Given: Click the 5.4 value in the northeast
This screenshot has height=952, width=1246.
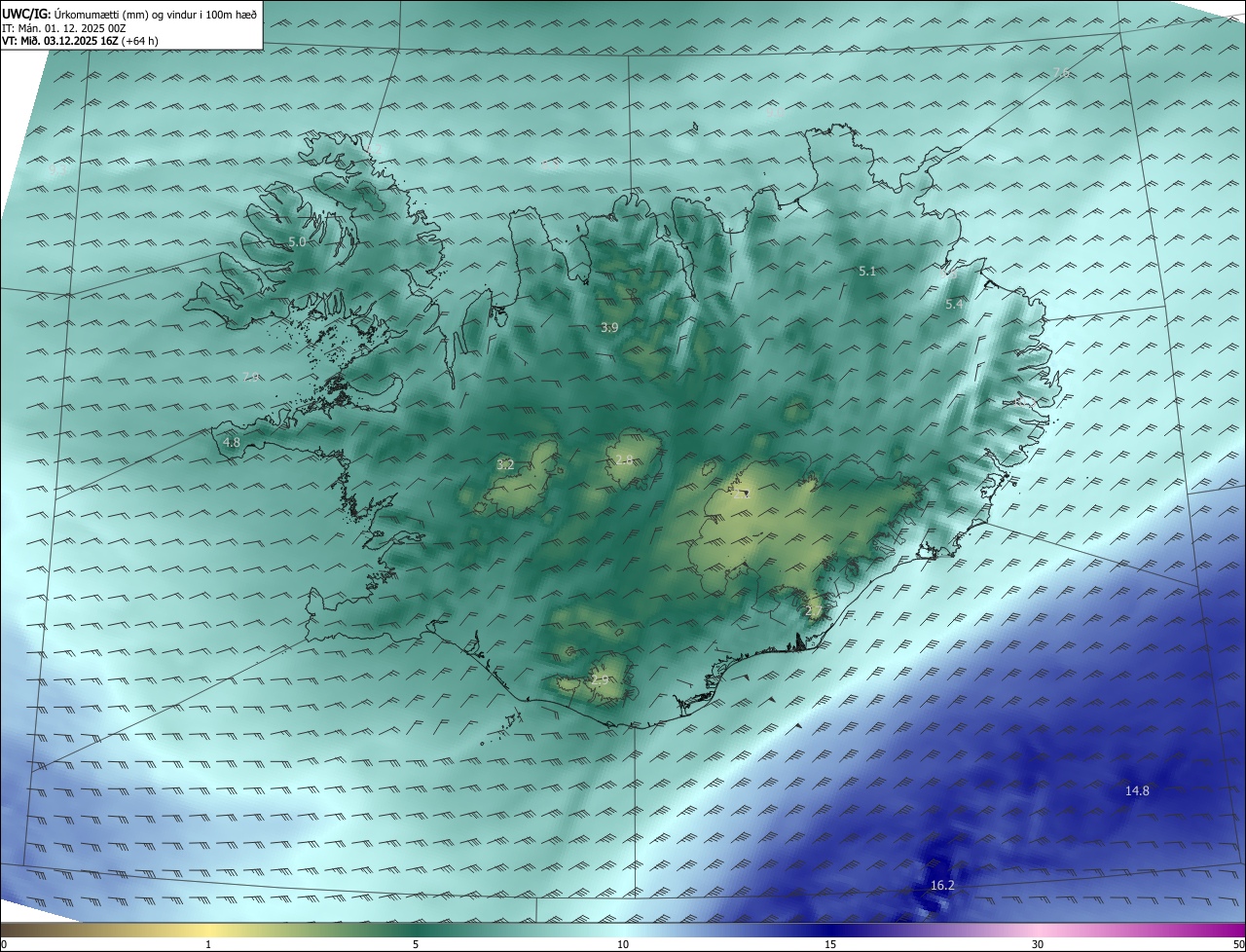Looking at the screenshot, I should pos(954,305).
